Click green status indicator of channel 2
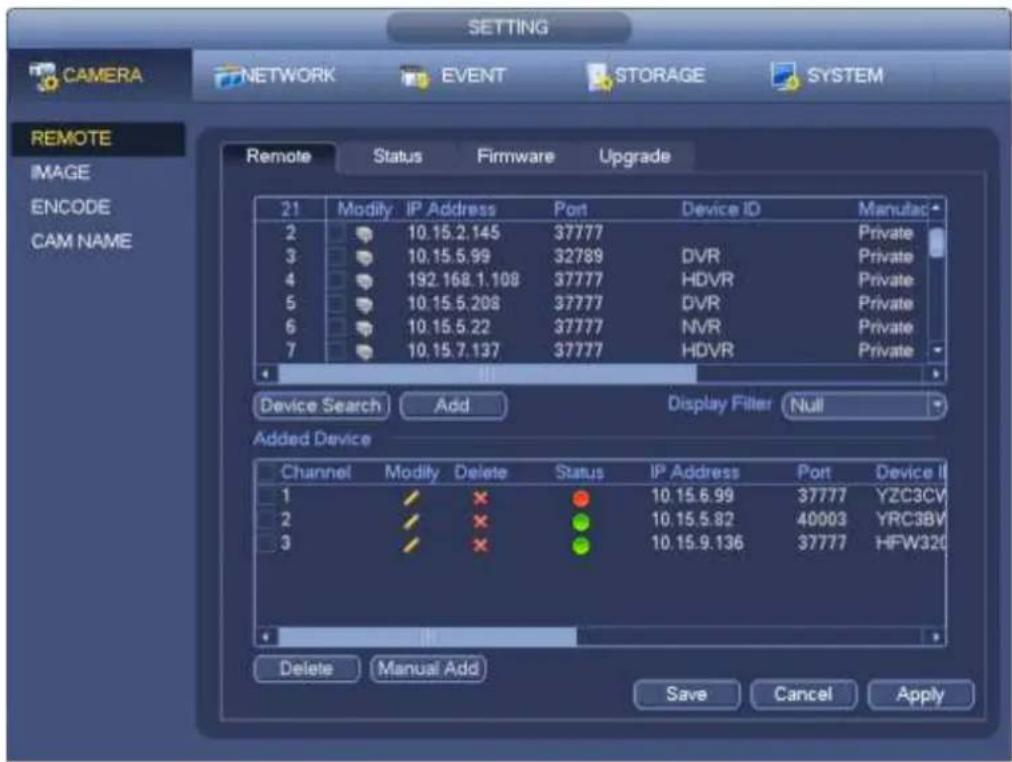Viewport: 1012px width, 762px height. pos(580,522)
